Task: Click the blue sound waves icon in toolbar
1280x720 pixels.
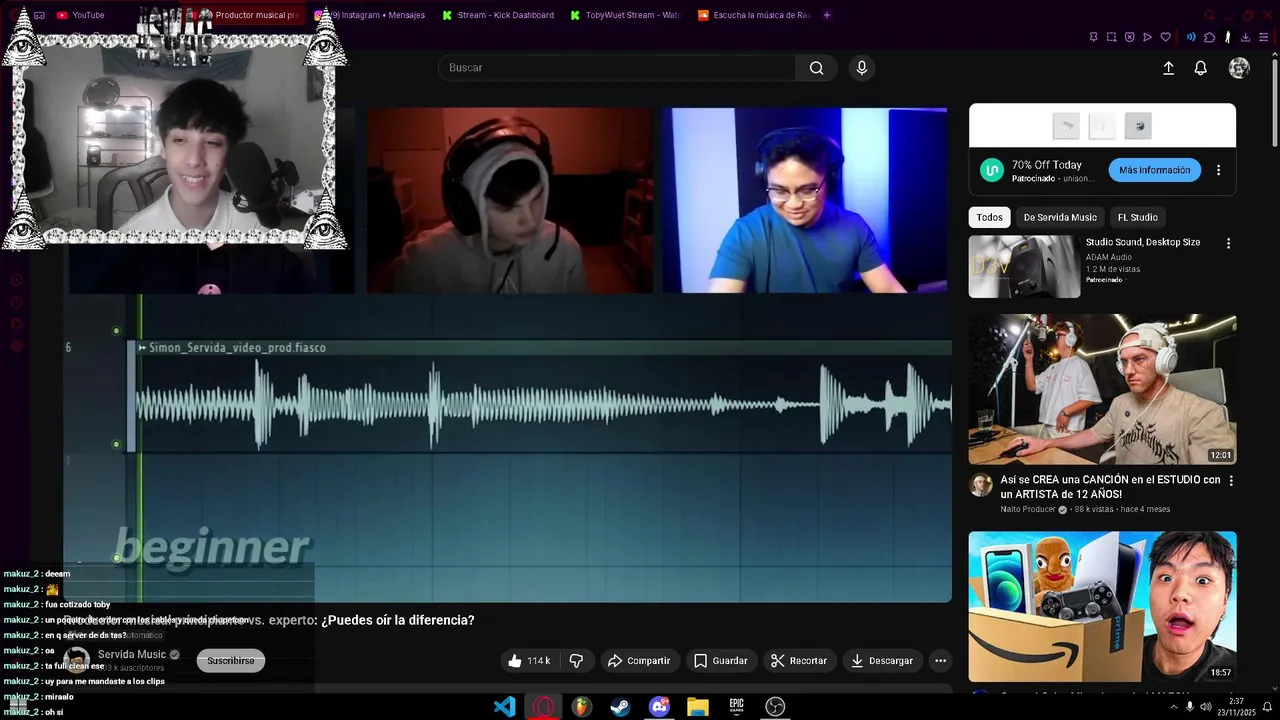Action: click(x=1191, y=37)
